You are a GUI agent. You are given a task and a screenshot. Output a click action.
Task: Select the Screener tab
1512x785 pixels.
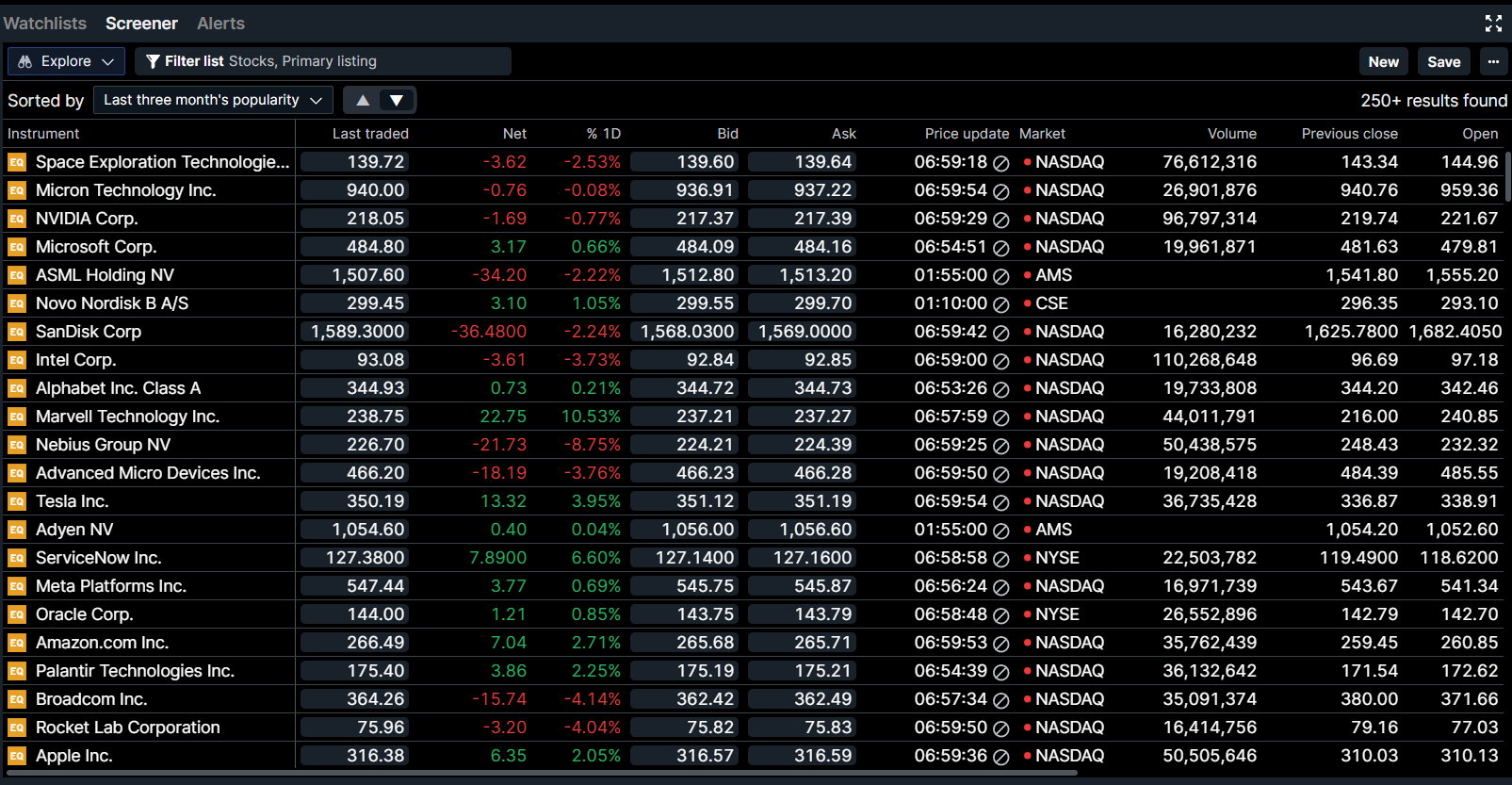[141, 23]
